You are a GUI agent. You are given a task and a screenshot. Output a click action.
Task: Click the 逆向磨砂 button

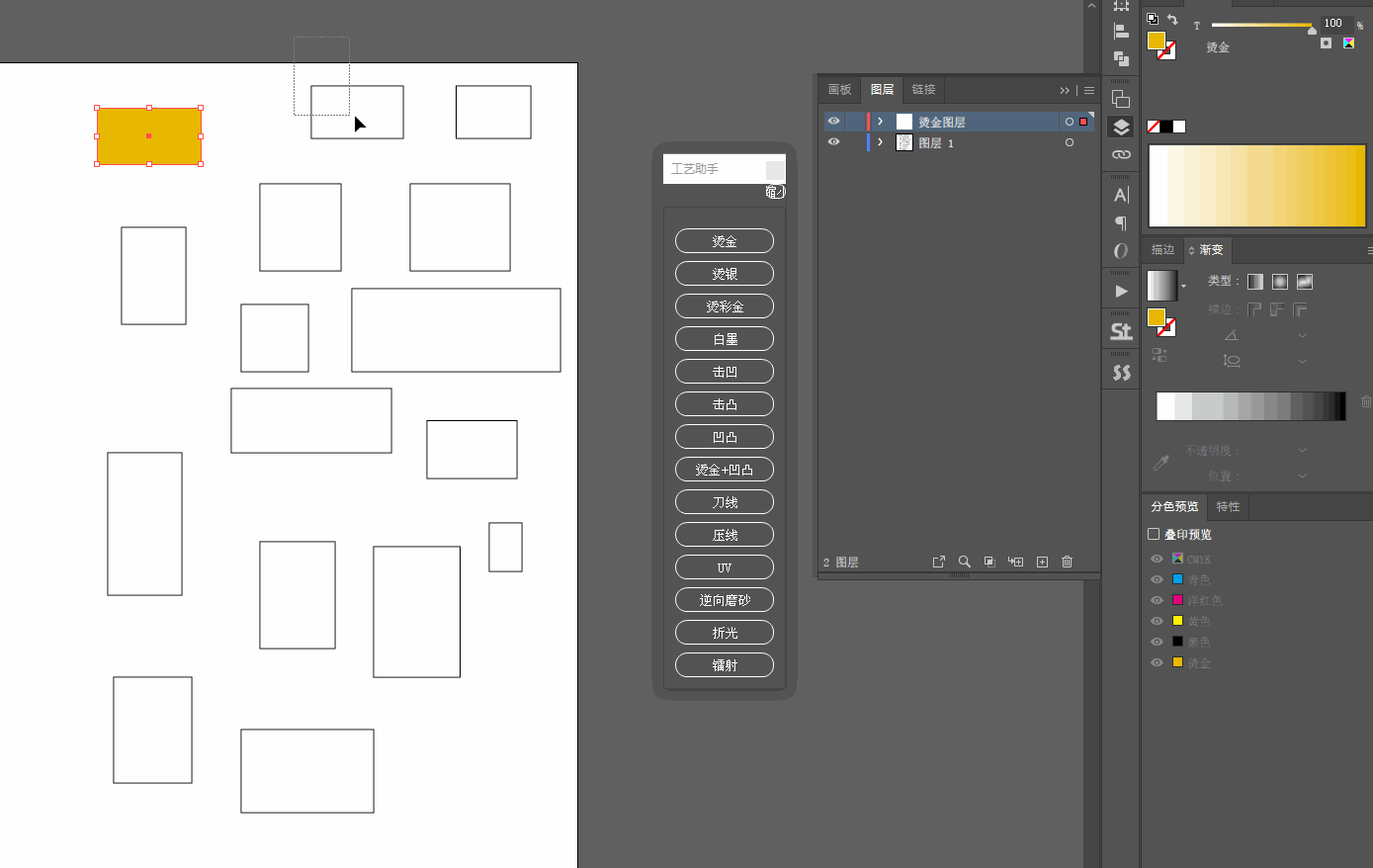725,600
